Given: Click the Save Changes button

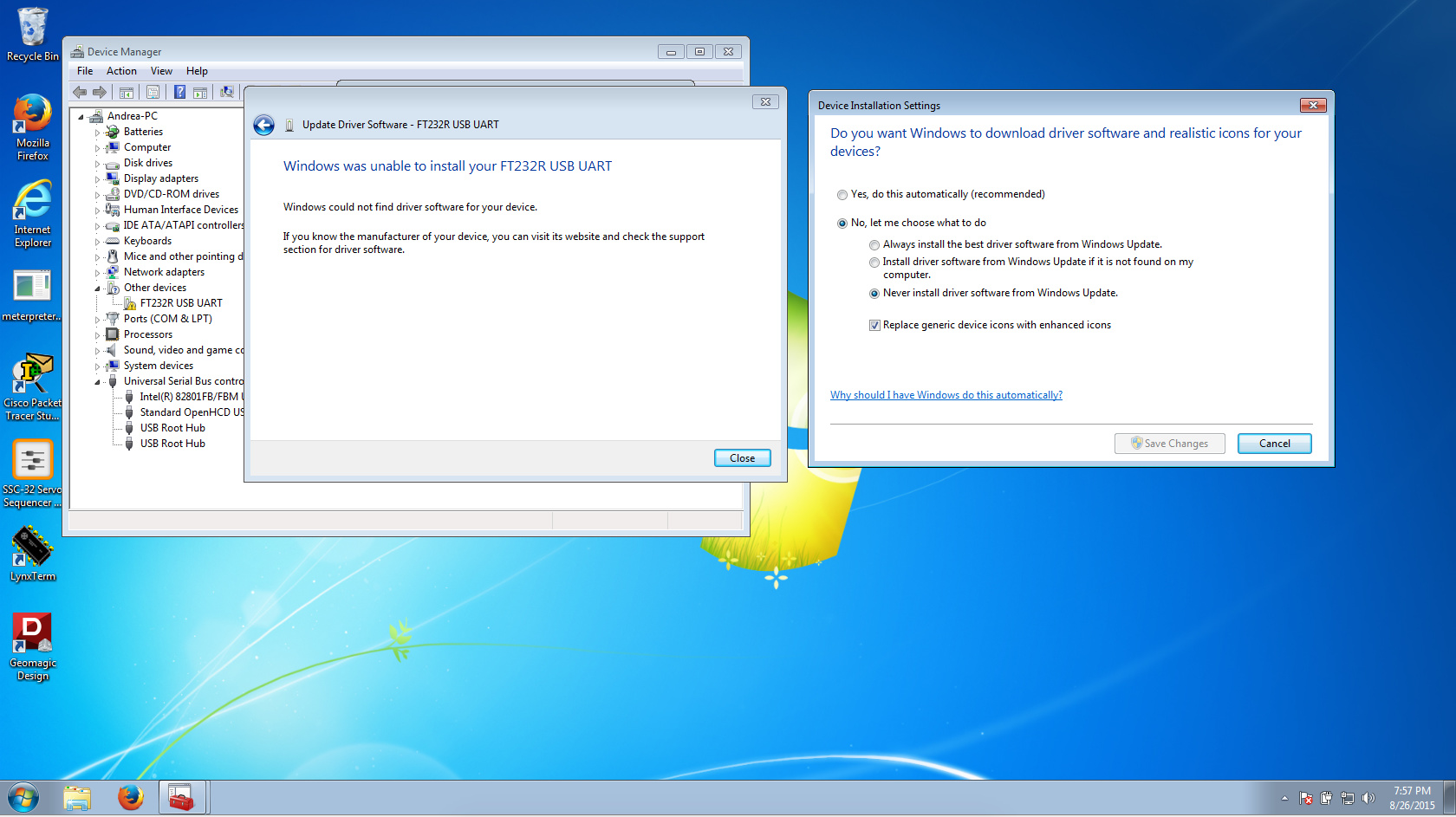Looking at the screenshot, I should 1169,444.
